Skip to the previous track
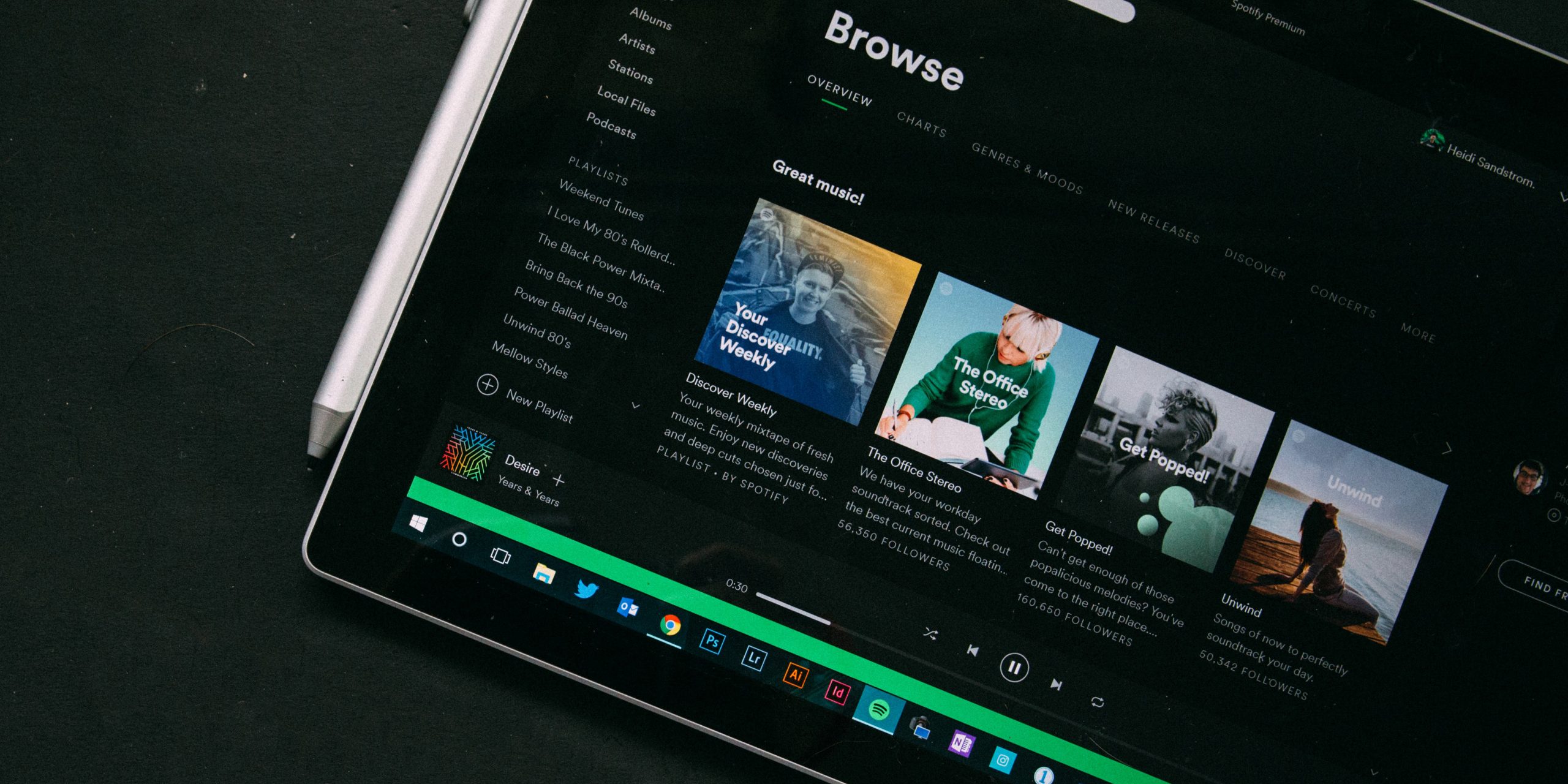Viewport: 1568px width, 784px height. tap(972, 650)
